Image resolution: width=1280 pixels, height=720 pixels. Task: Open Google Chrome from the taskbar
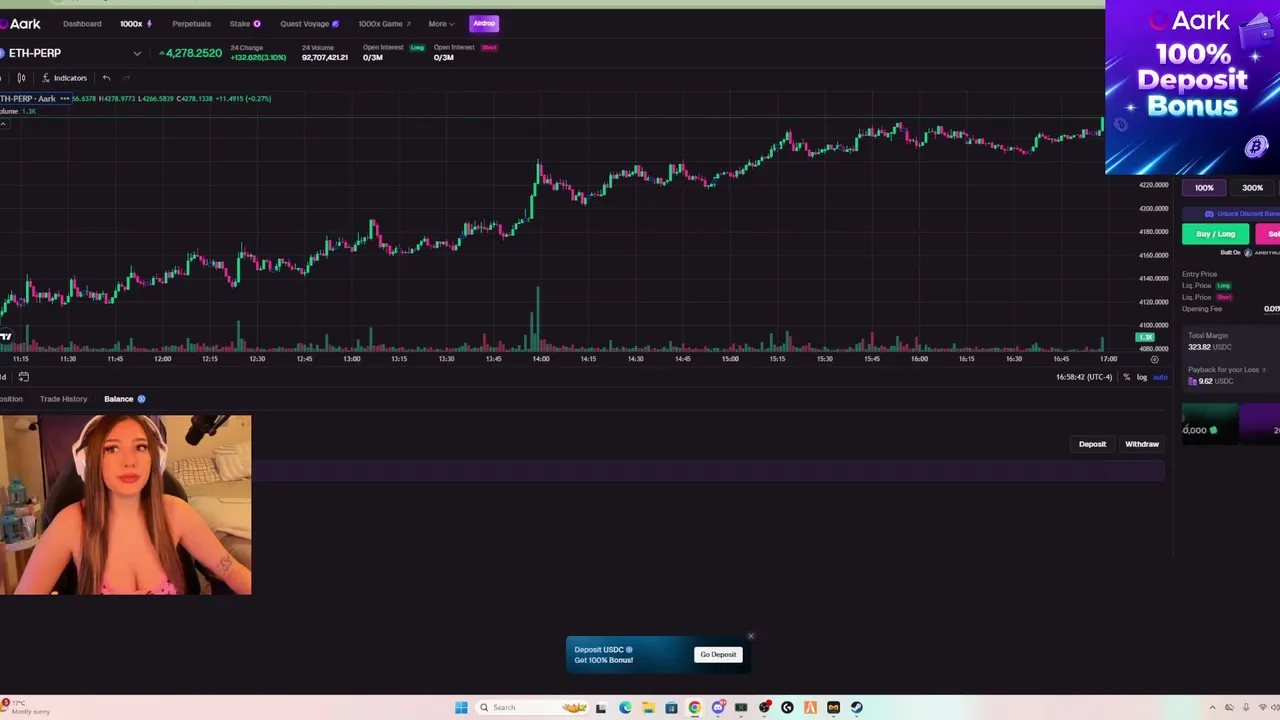[694, 708]
